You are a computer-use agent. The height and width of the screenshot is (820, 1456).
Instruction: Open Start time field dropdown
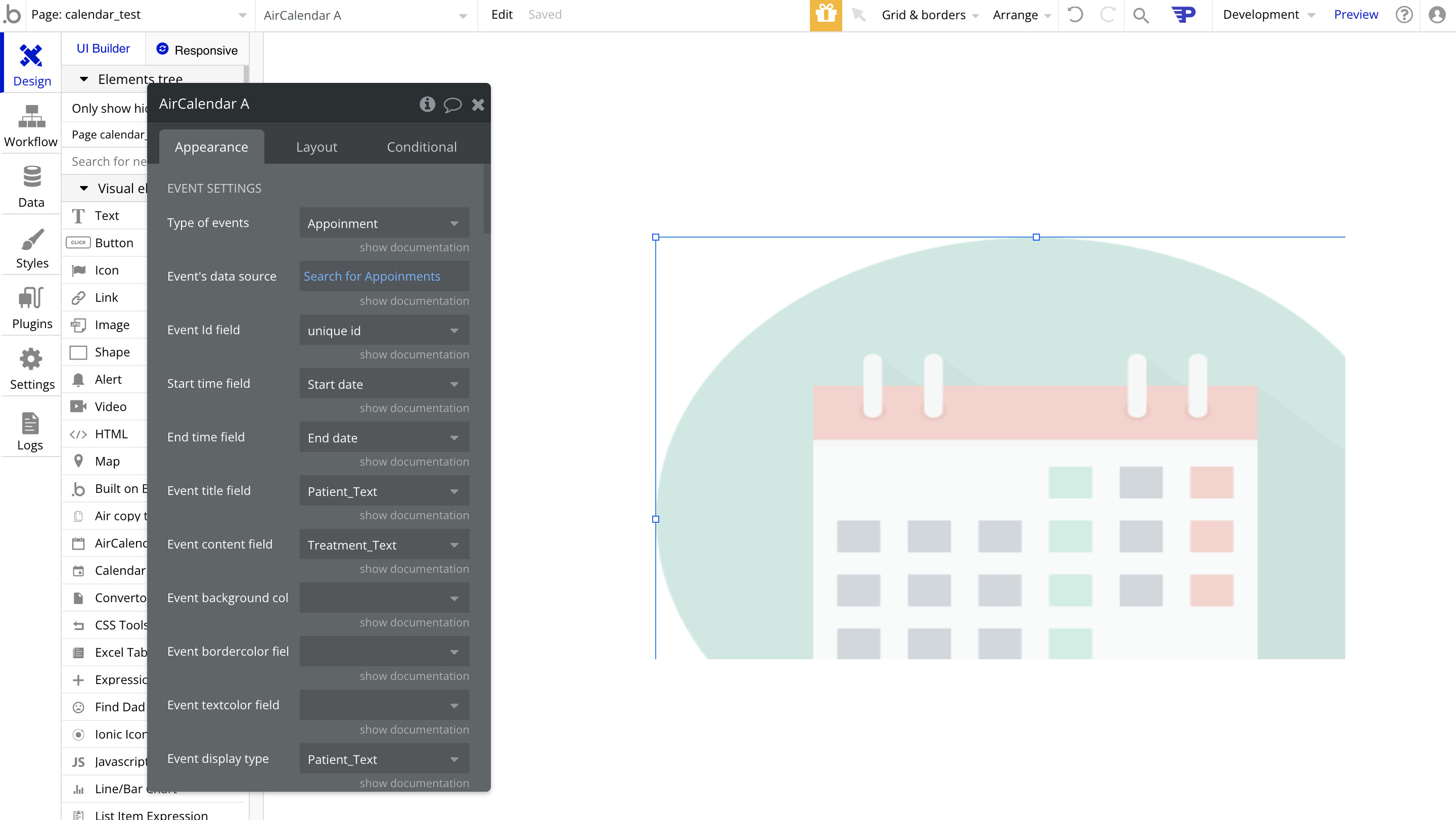384,384
